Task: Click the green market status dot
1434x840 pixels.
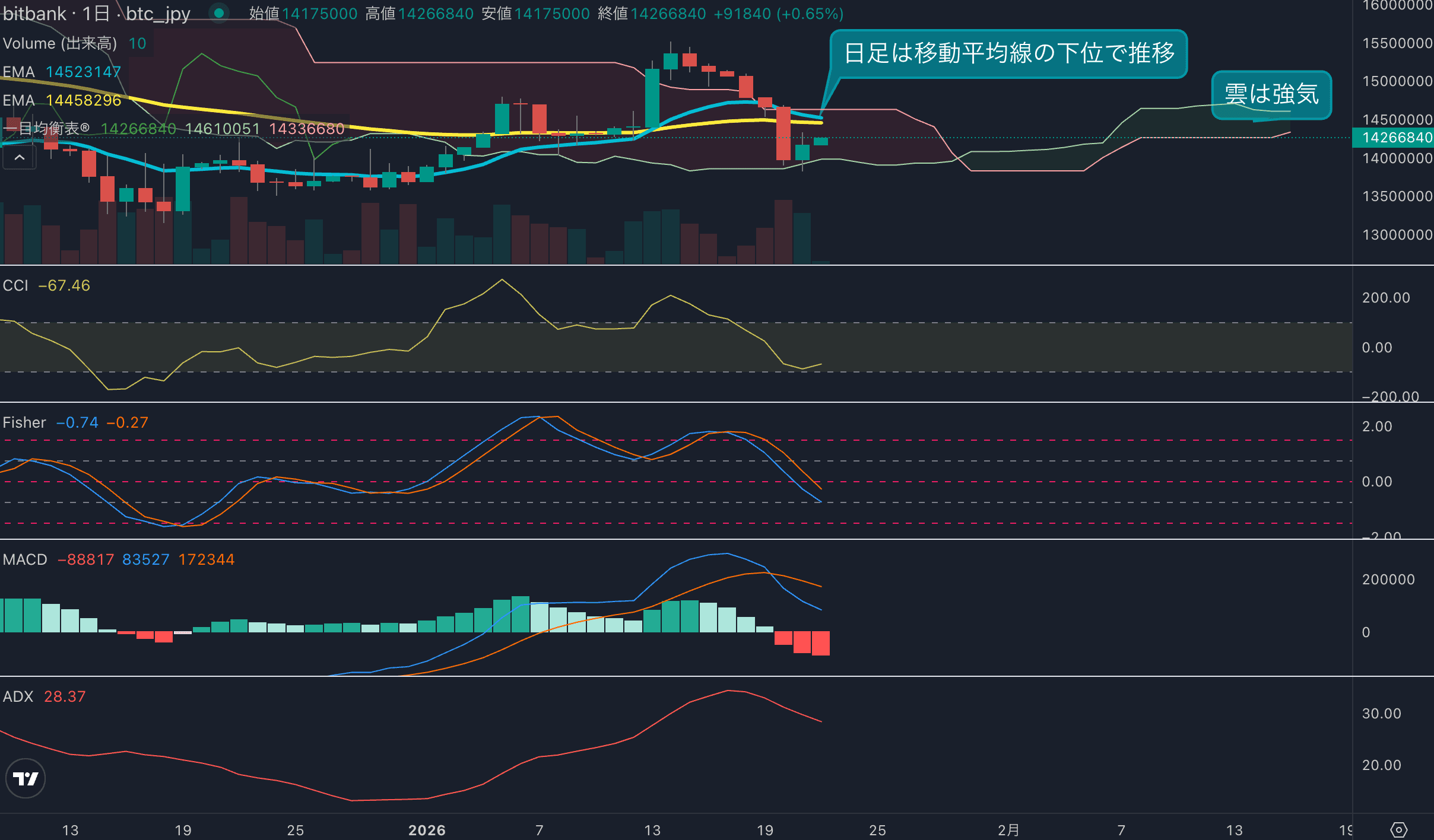Action: 219,13
